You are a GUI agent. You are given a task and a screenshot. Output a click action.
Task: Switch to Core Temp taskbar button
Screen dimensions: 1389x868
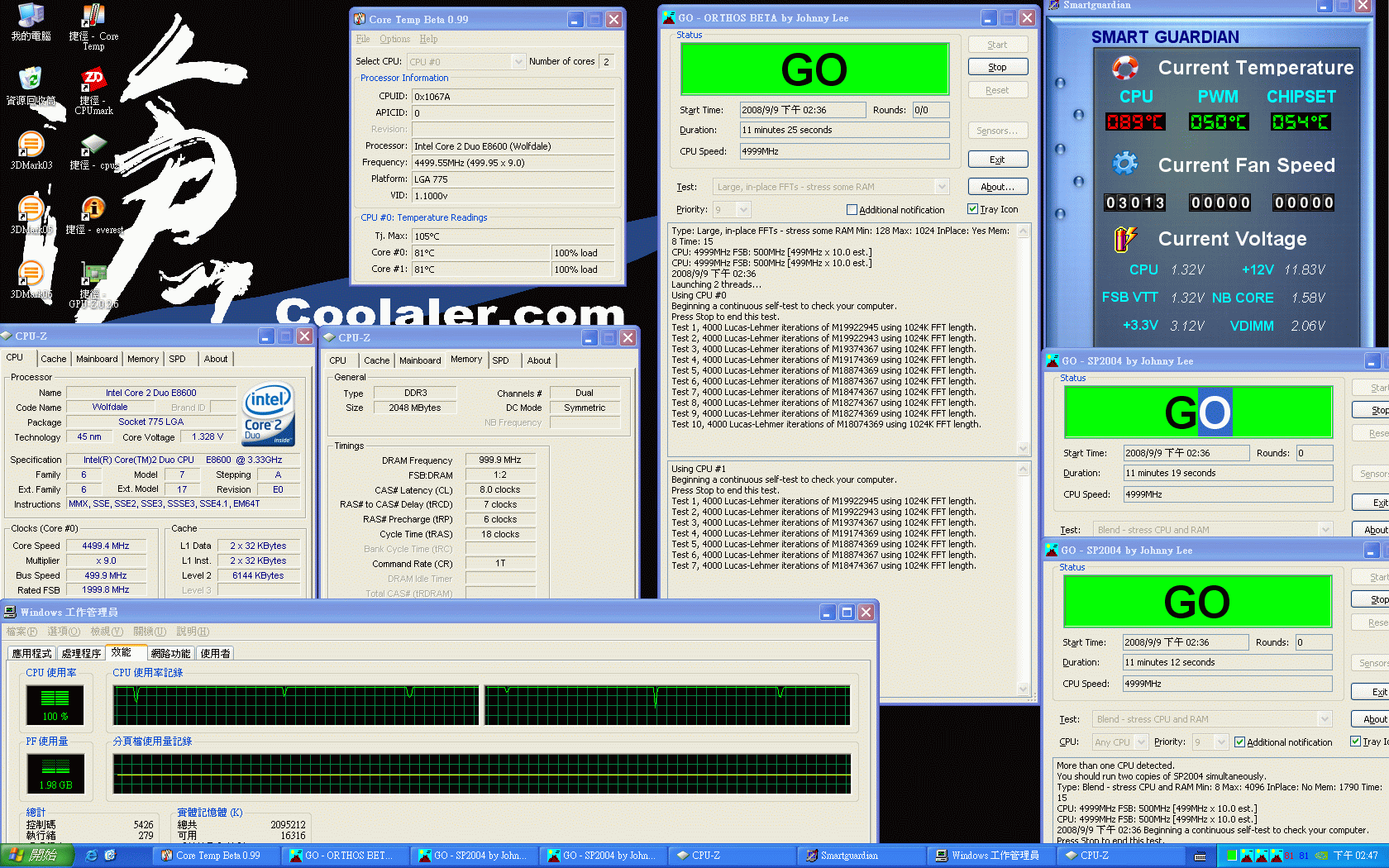[217, 855]
